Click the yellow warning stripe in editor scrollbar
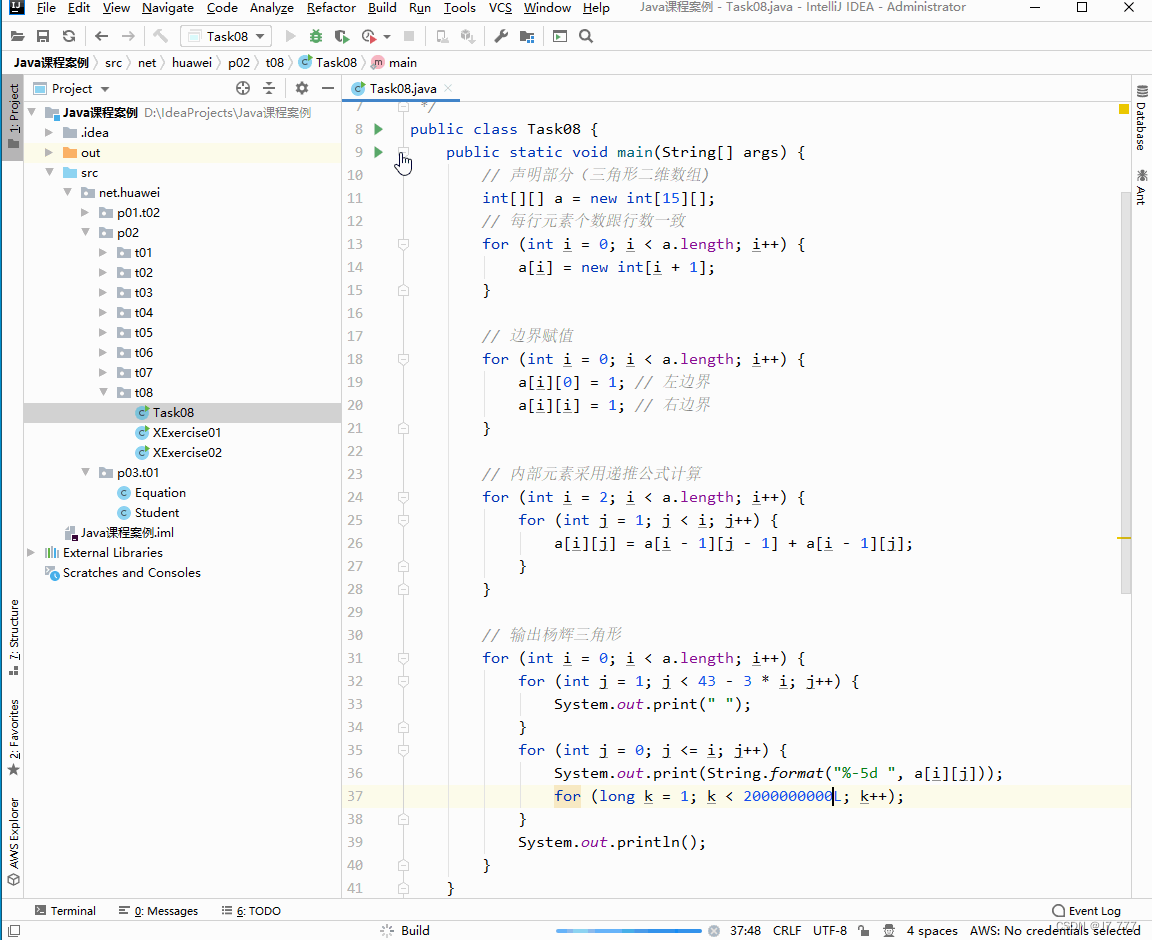This screenshot has width=1152, height=940. pyautogui.click(x=1123, y=538)
